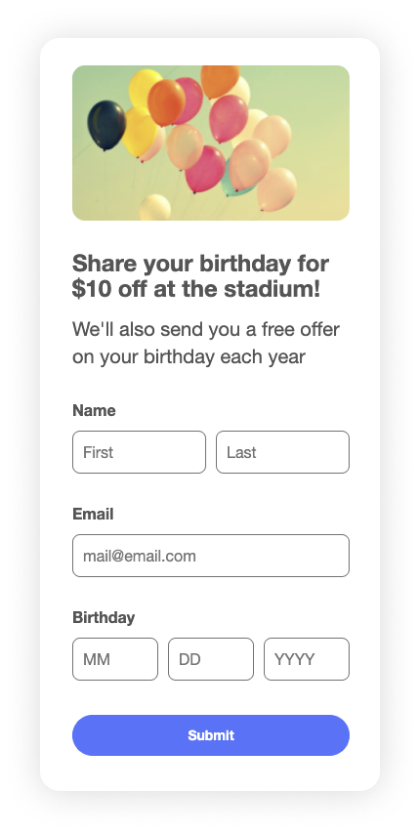
Task: Click the Email field label
Action: (x=93, y=514)
